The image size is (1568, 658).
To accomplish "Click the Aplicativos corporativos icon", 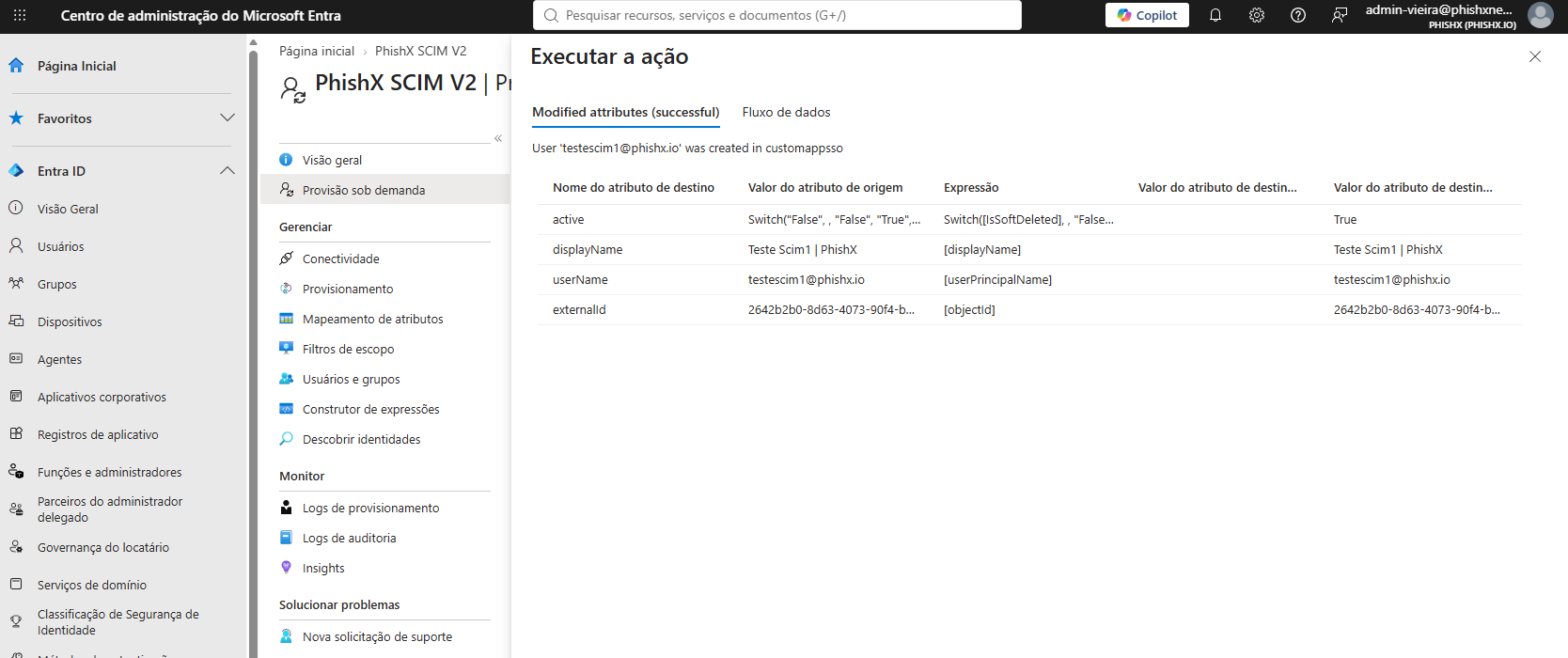I will point(16,396).
